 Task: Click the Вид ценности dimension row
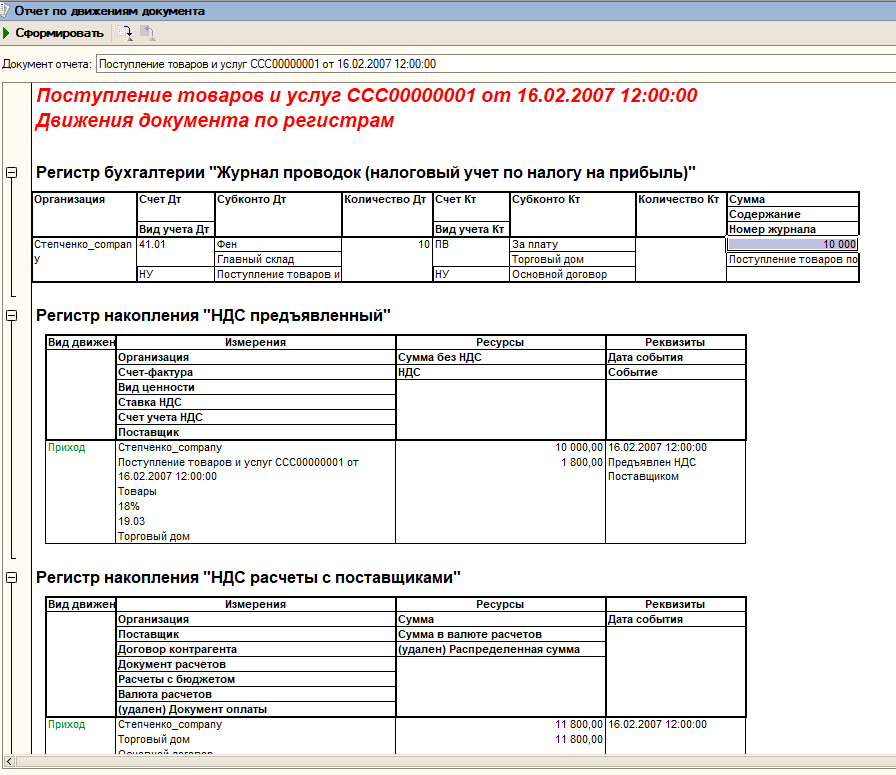pos(255,387)
